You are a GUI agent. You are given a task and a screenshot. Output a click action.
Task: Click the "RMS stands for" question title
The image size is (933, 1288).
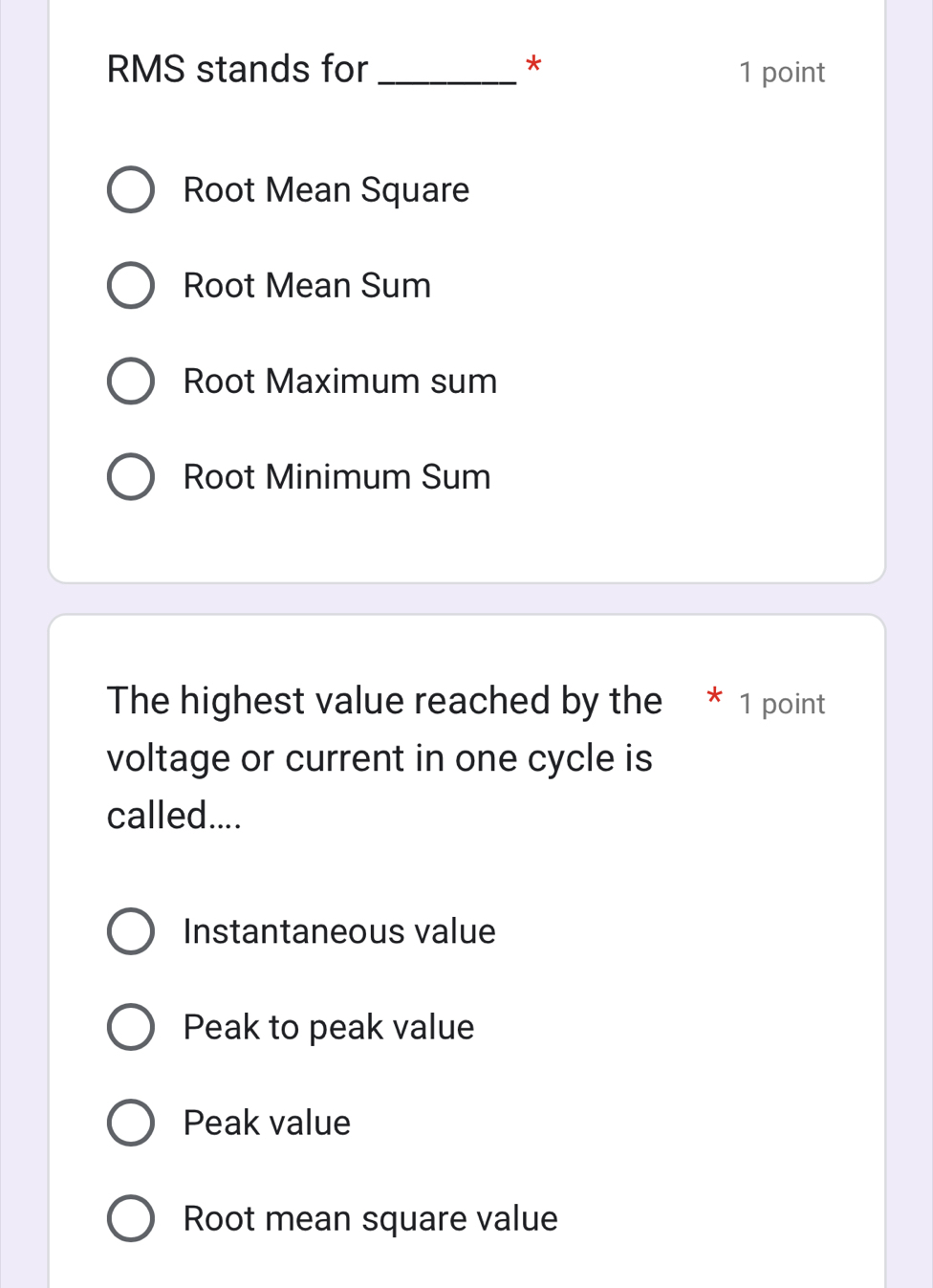coord(237,69)
